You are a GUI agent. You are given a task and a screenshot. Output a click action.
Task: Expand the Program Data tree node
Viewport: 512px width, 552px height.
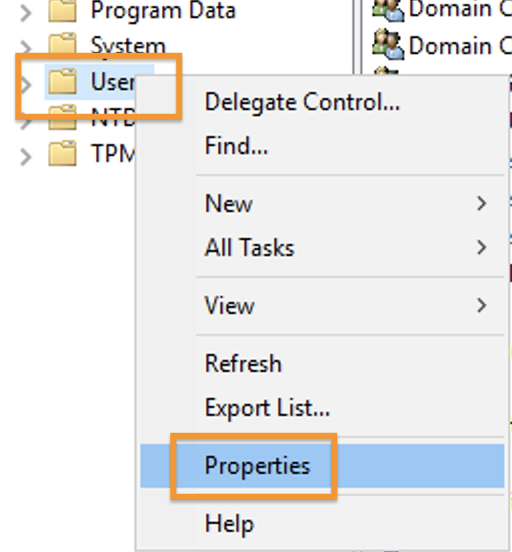[x=26, y=13]
